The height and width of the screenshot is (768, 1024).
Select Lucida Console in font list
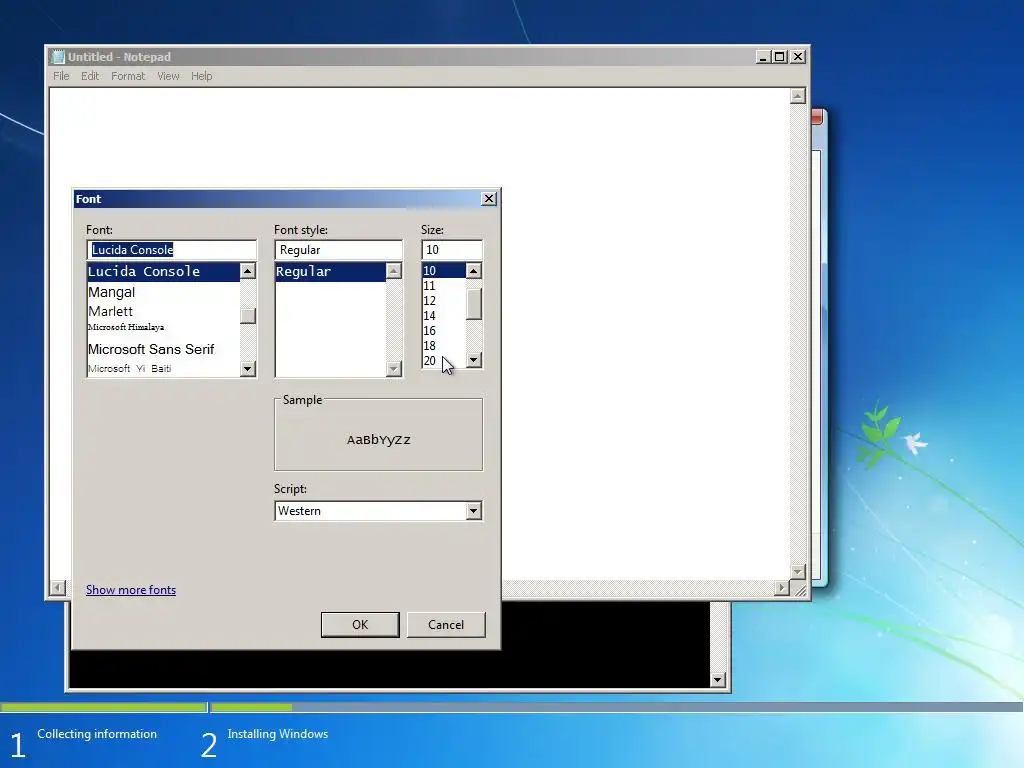(163, 272)
